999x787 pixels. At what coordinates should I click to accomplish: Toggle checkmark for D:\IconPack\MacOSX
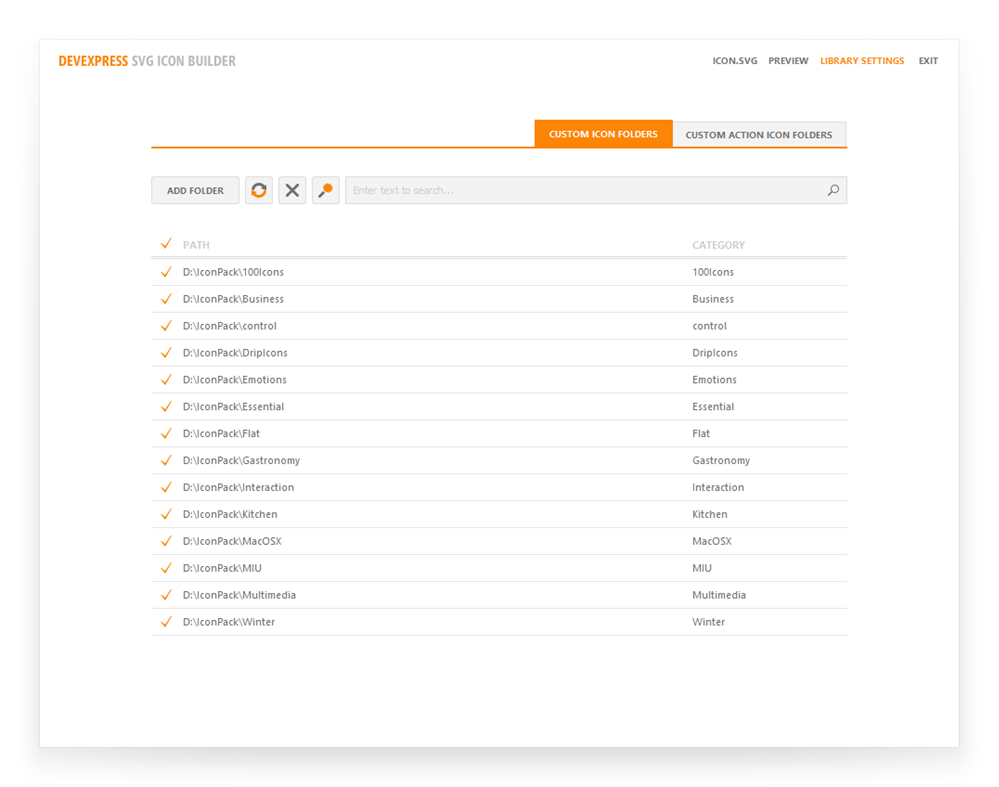point(166,541)
